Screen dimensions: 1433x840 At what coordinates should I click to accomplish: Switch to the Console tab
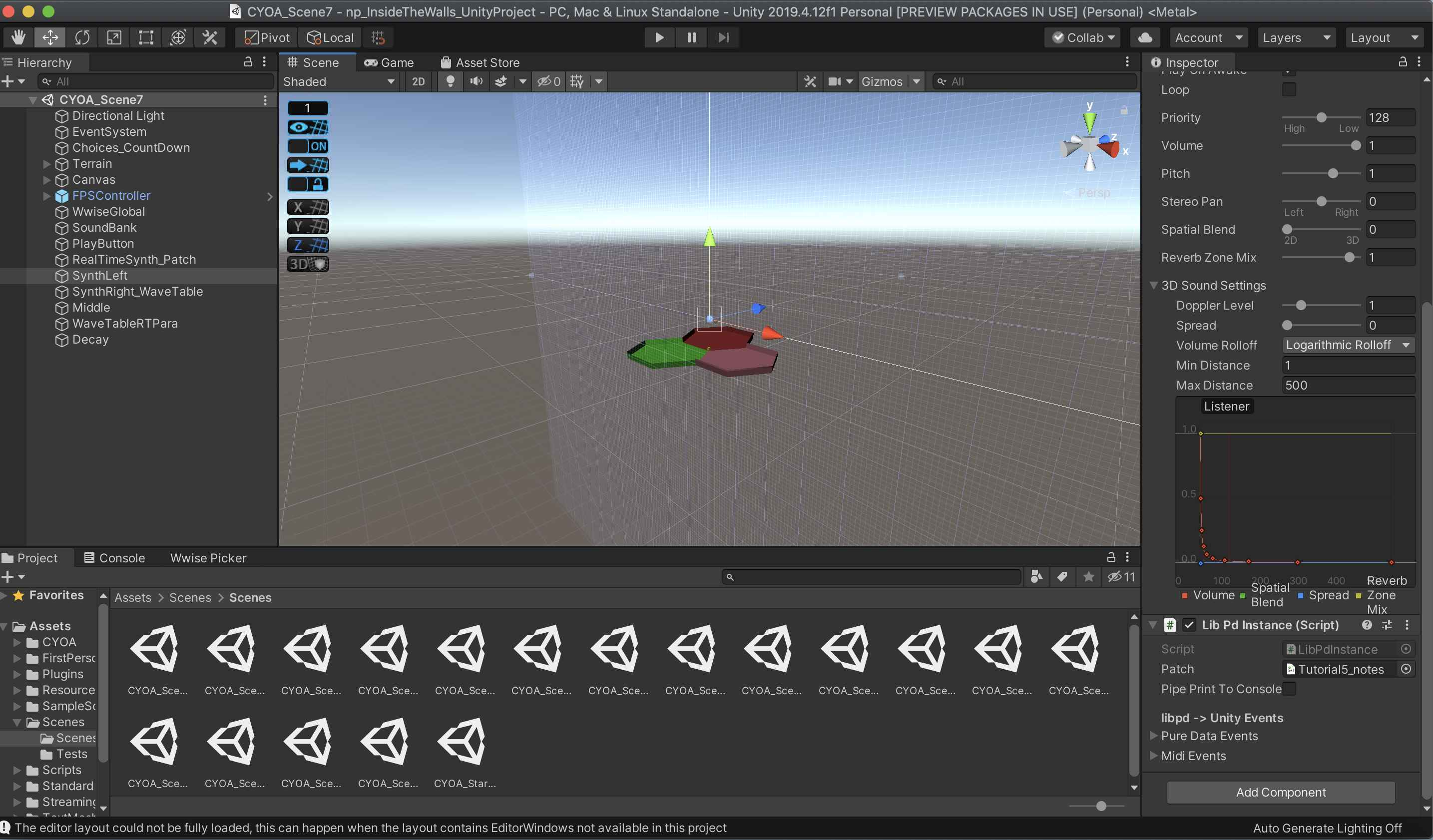(x=114, y=558)
